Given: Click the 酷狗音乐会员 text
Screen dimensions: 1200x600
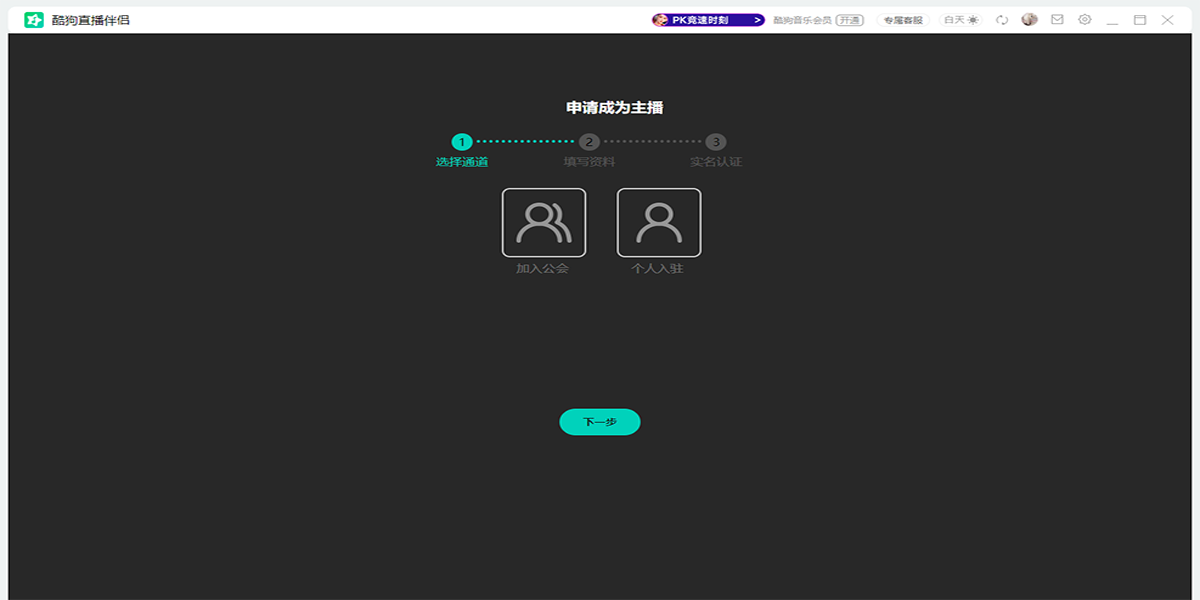Looking at the screenshot, I should [802, 20].
